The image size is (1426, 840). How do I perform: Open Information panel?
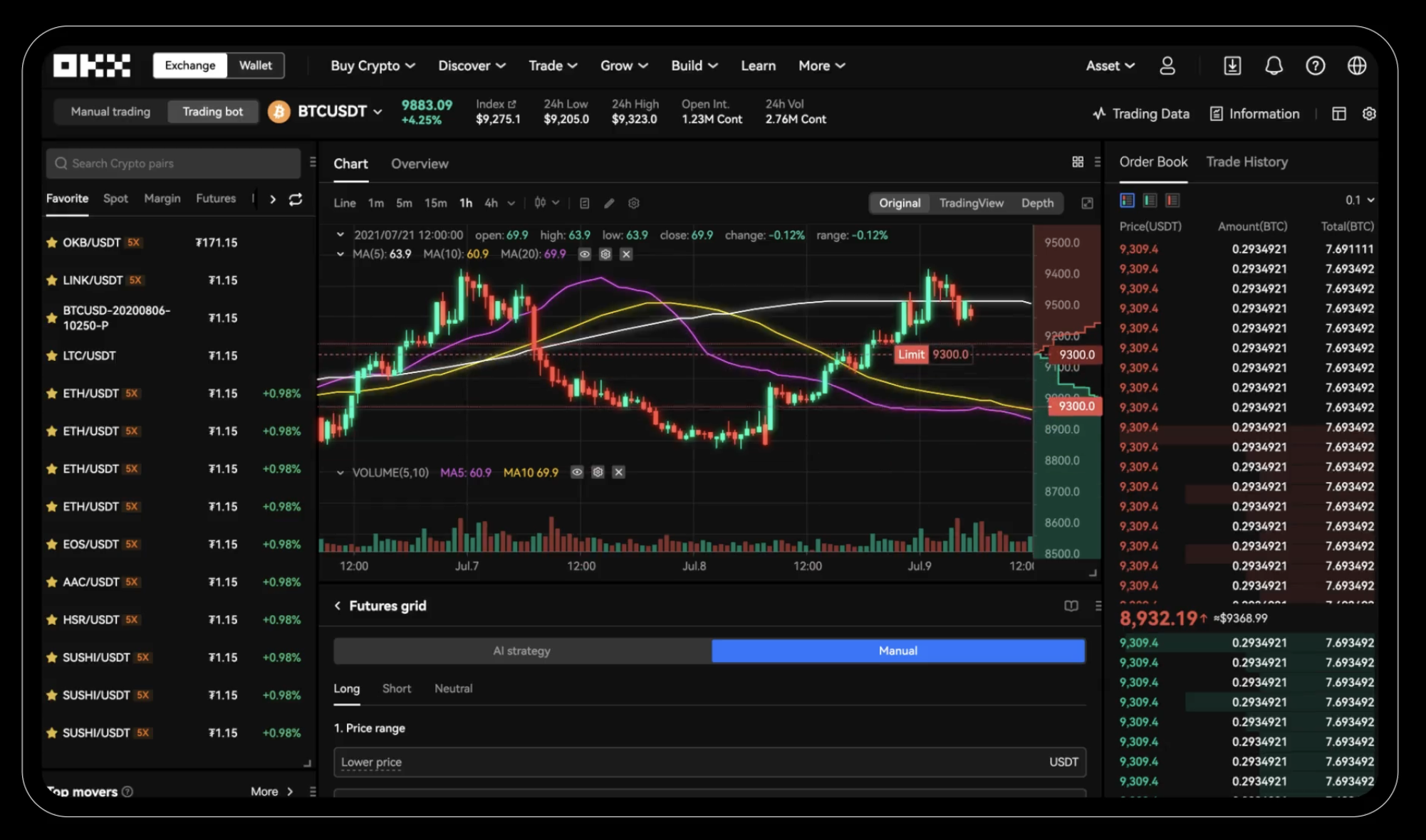click(1255, 114)
